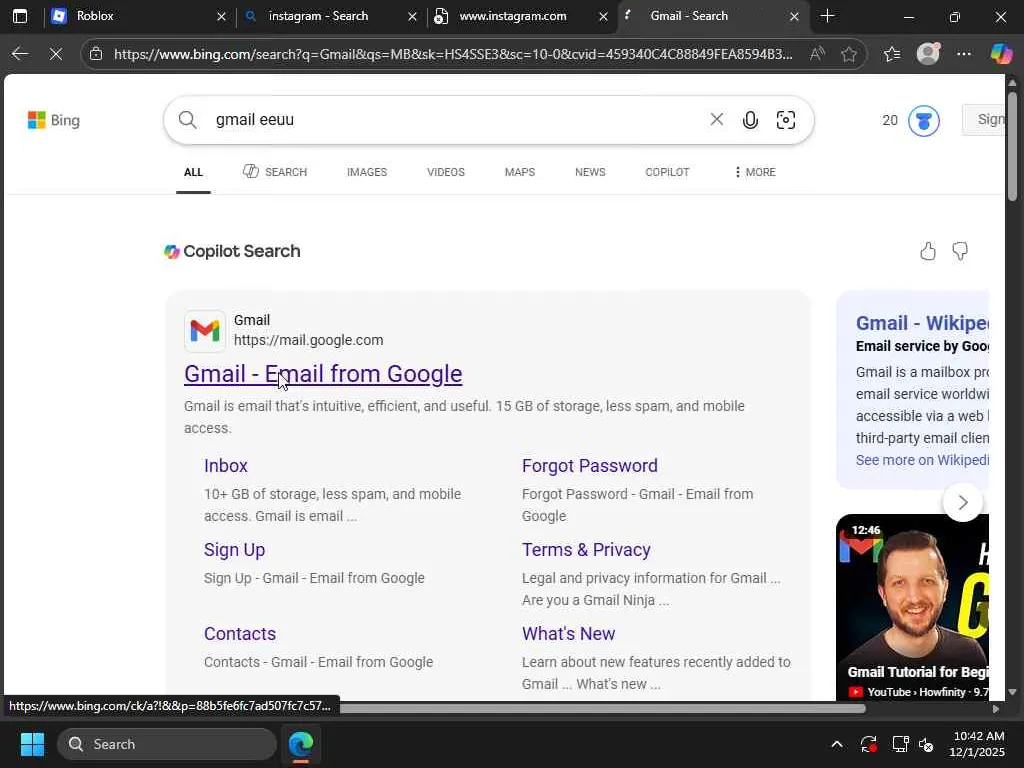Select the COPILOT tab

(667, 172)
